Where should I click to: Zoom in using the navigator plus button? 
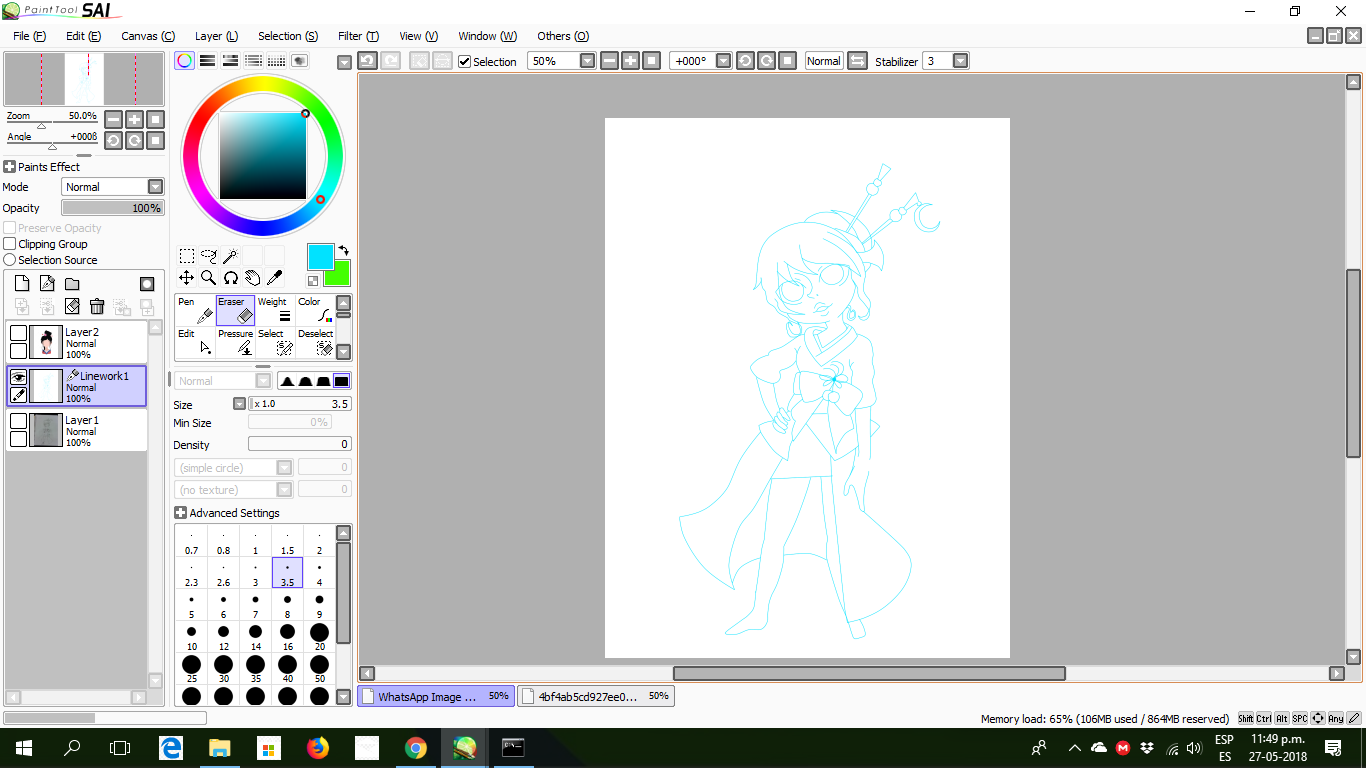click(x=135, y=119)
